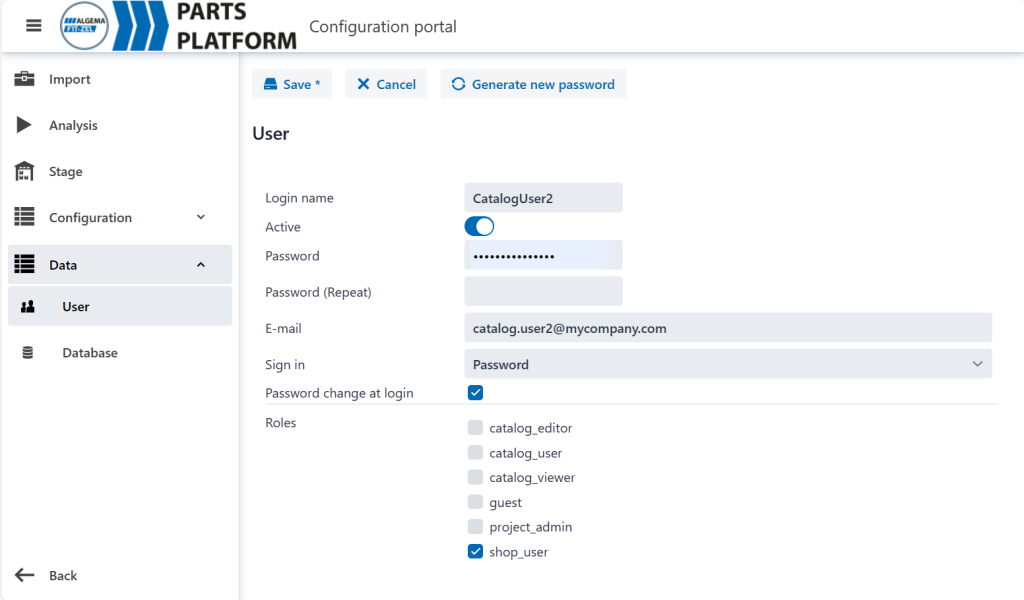Click the Import briefcase icon
Image resolution: width=1024 pixels, height=600 pixels.
(25, 79)
